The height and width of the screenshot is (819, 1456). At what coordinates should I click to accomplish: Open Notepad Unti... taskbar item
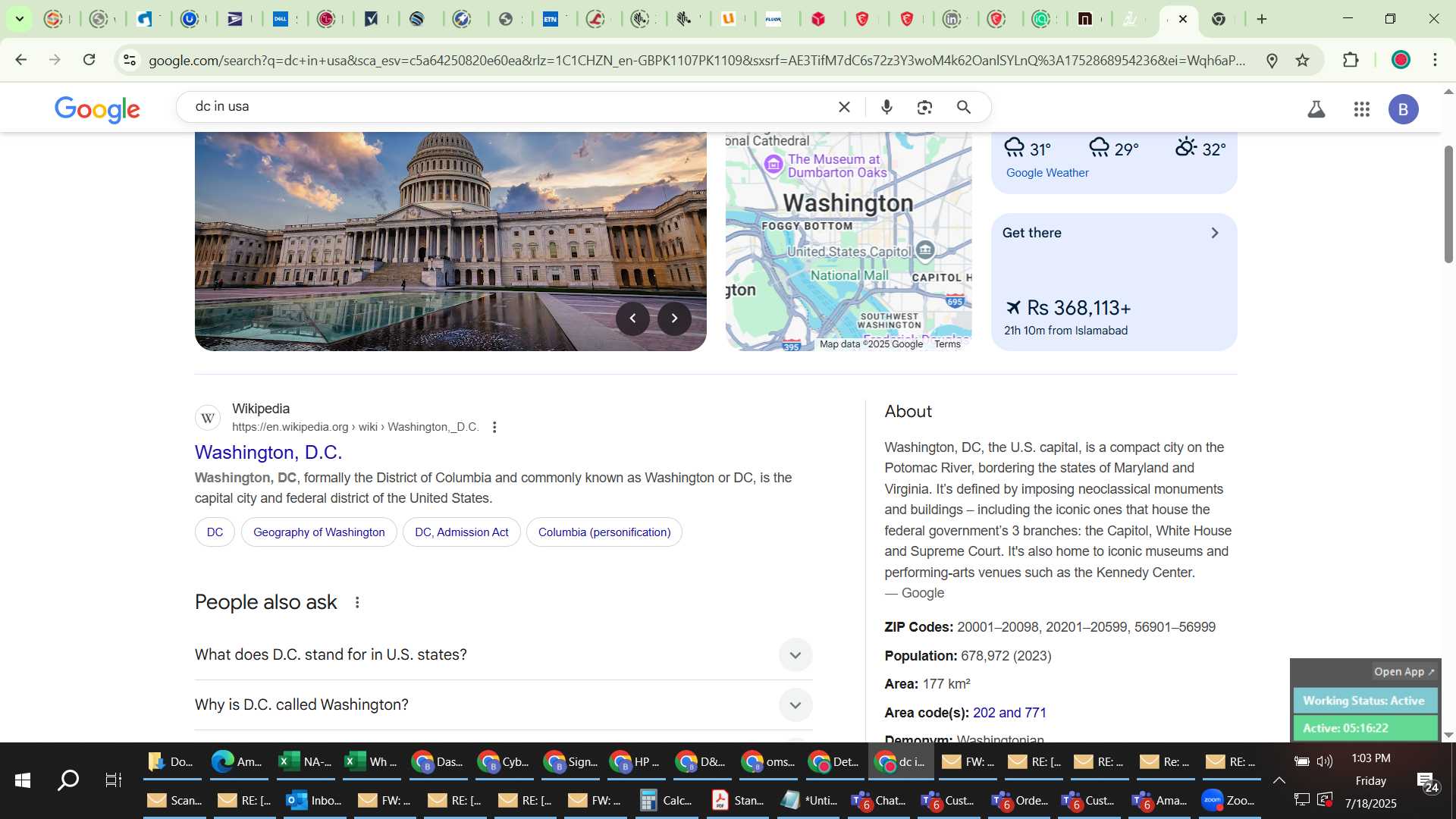tap(808, 801)
